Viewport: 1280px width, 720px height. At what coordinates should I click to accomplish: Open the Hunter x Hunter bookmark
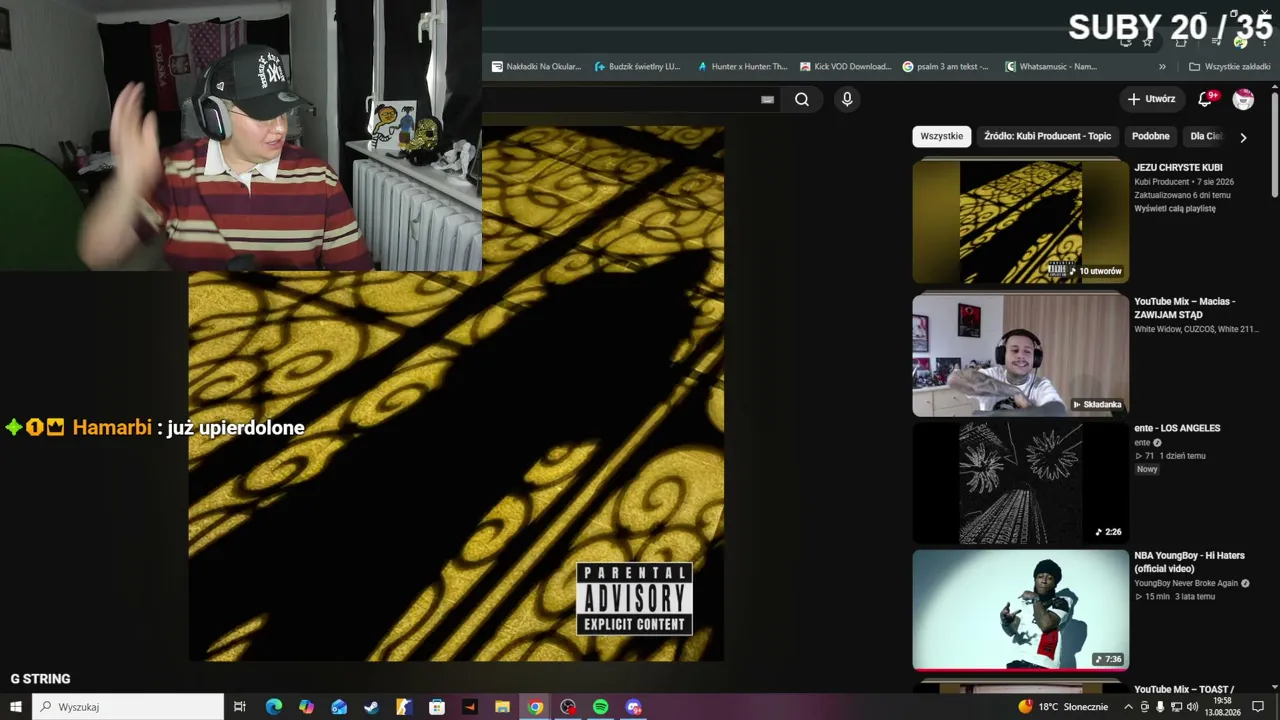[742, 67]
